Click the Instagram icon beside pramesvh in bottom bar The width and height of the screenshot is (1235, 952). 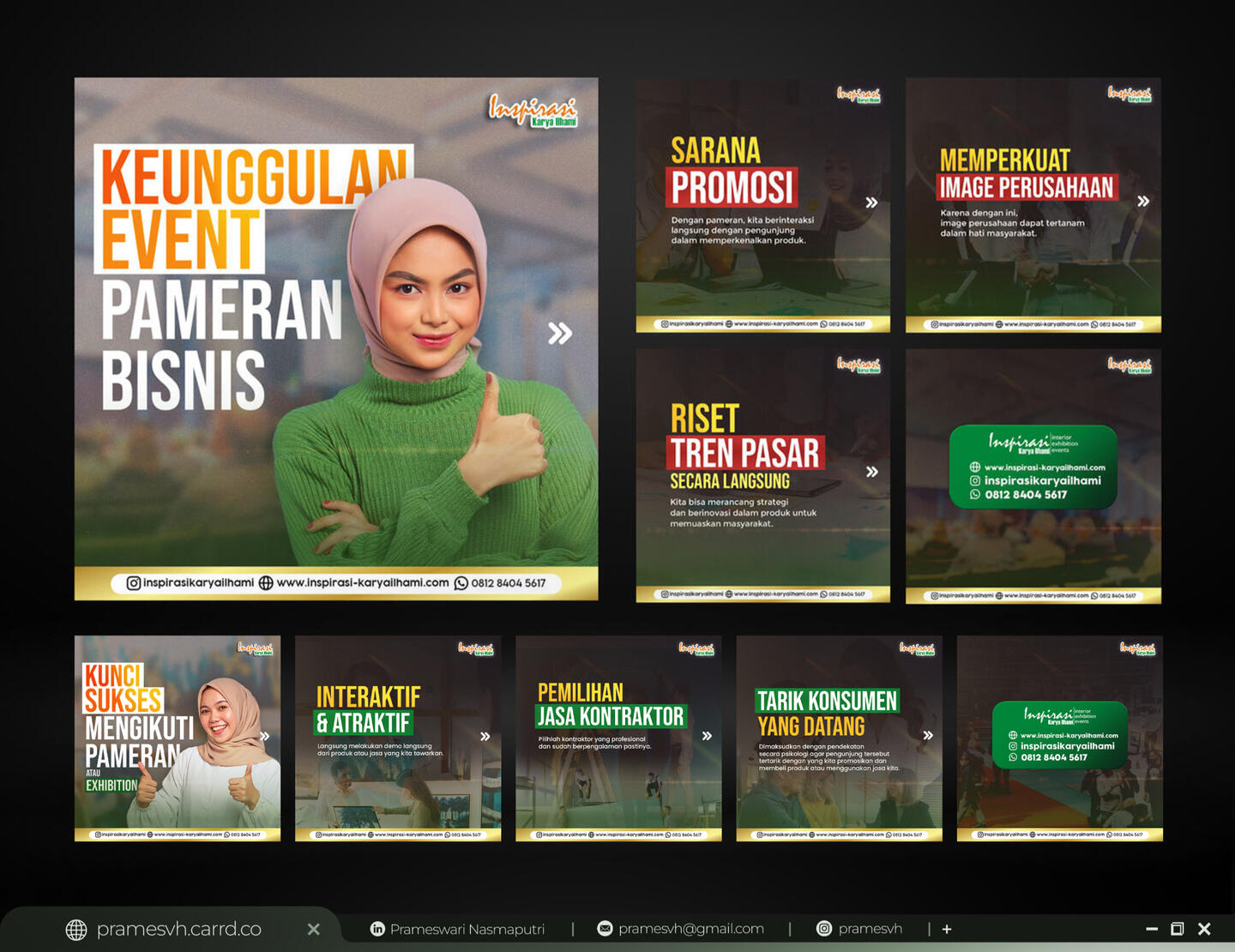click(x=824, y=929)
